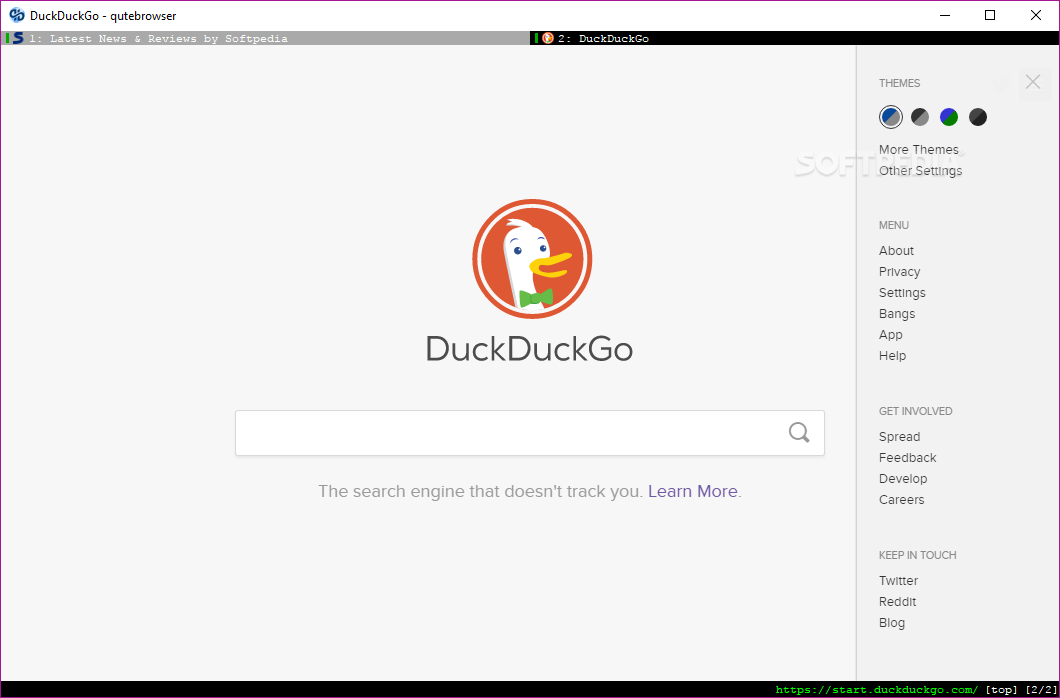Click the GET INVOLVED section heading
This screenshot has width=1060, height=698.
coord(915,411)
